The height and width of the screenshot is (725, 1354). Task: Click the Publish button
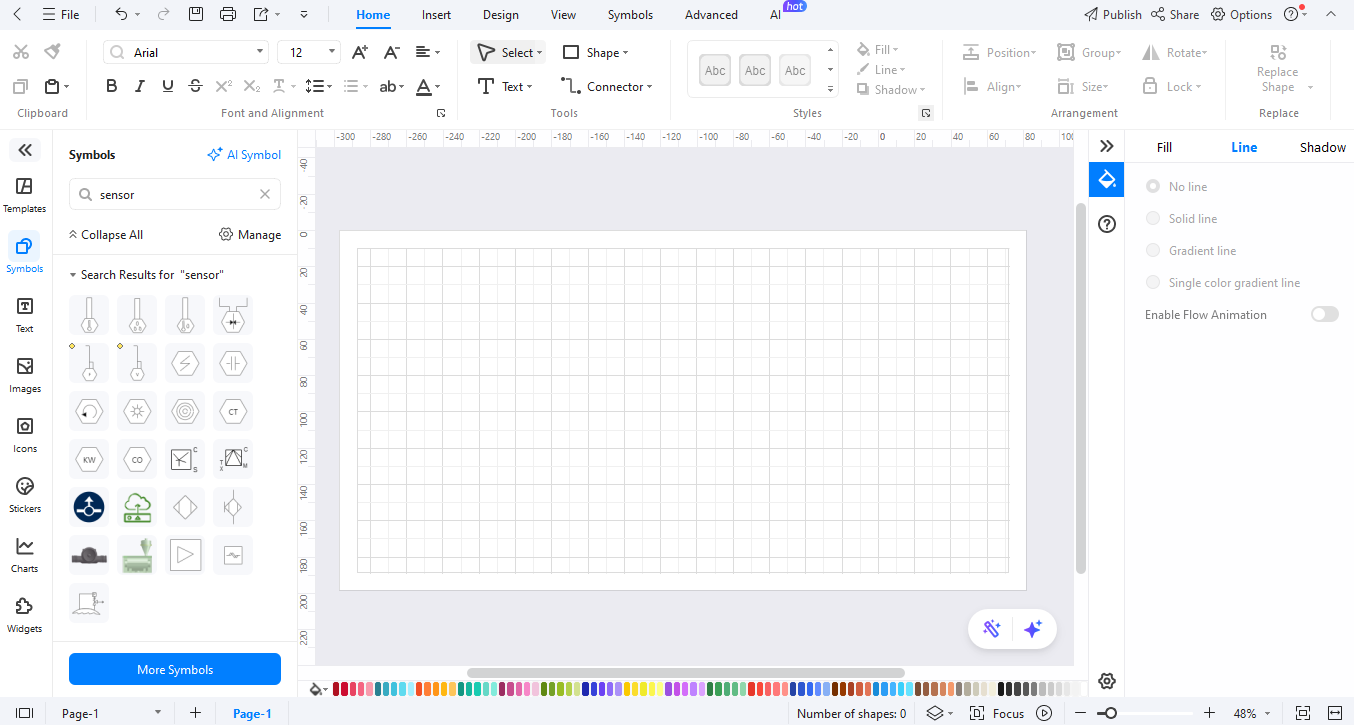click(1112, 15)
